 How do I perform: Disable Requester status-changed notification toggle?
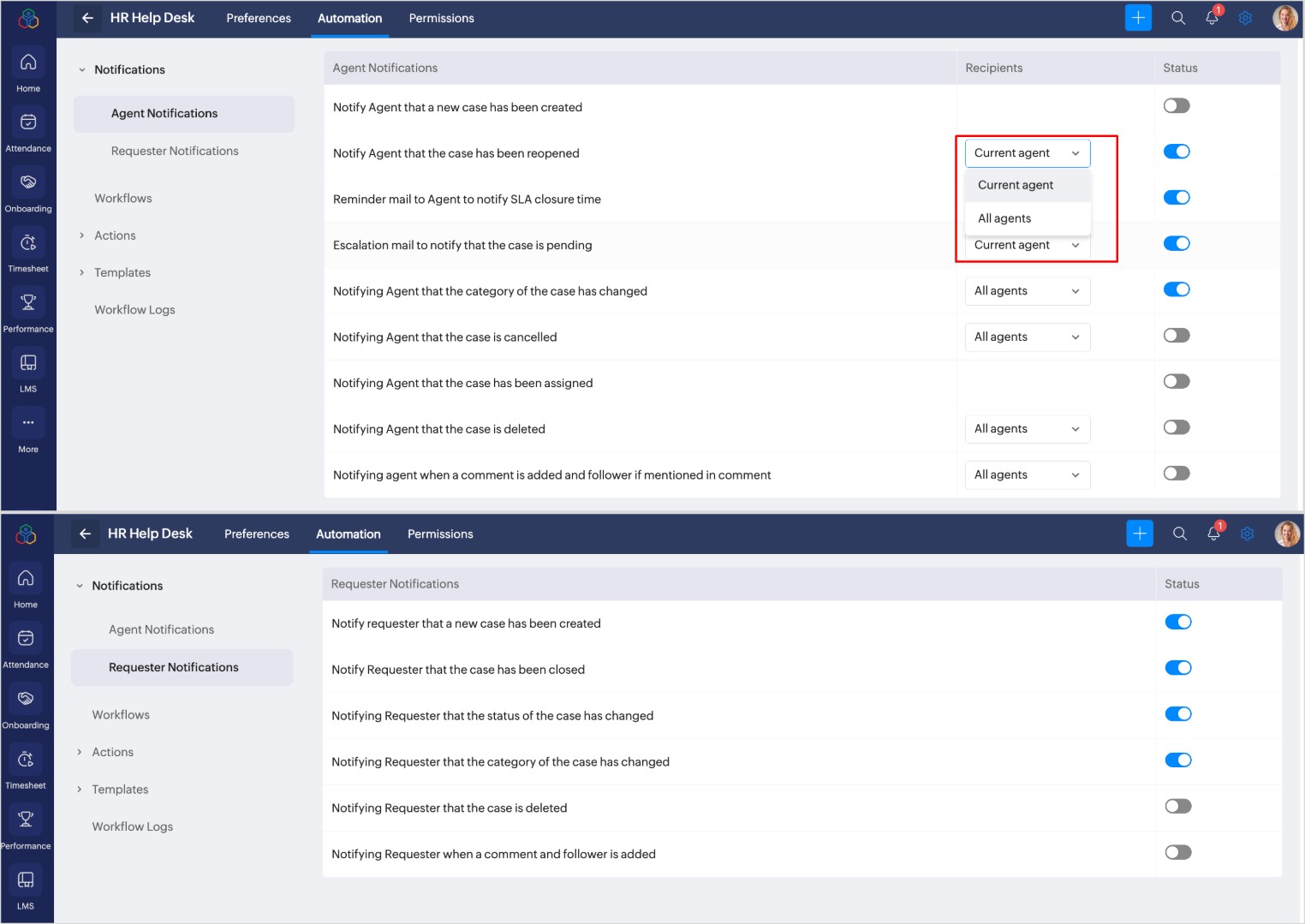[x=1178, y=714]
